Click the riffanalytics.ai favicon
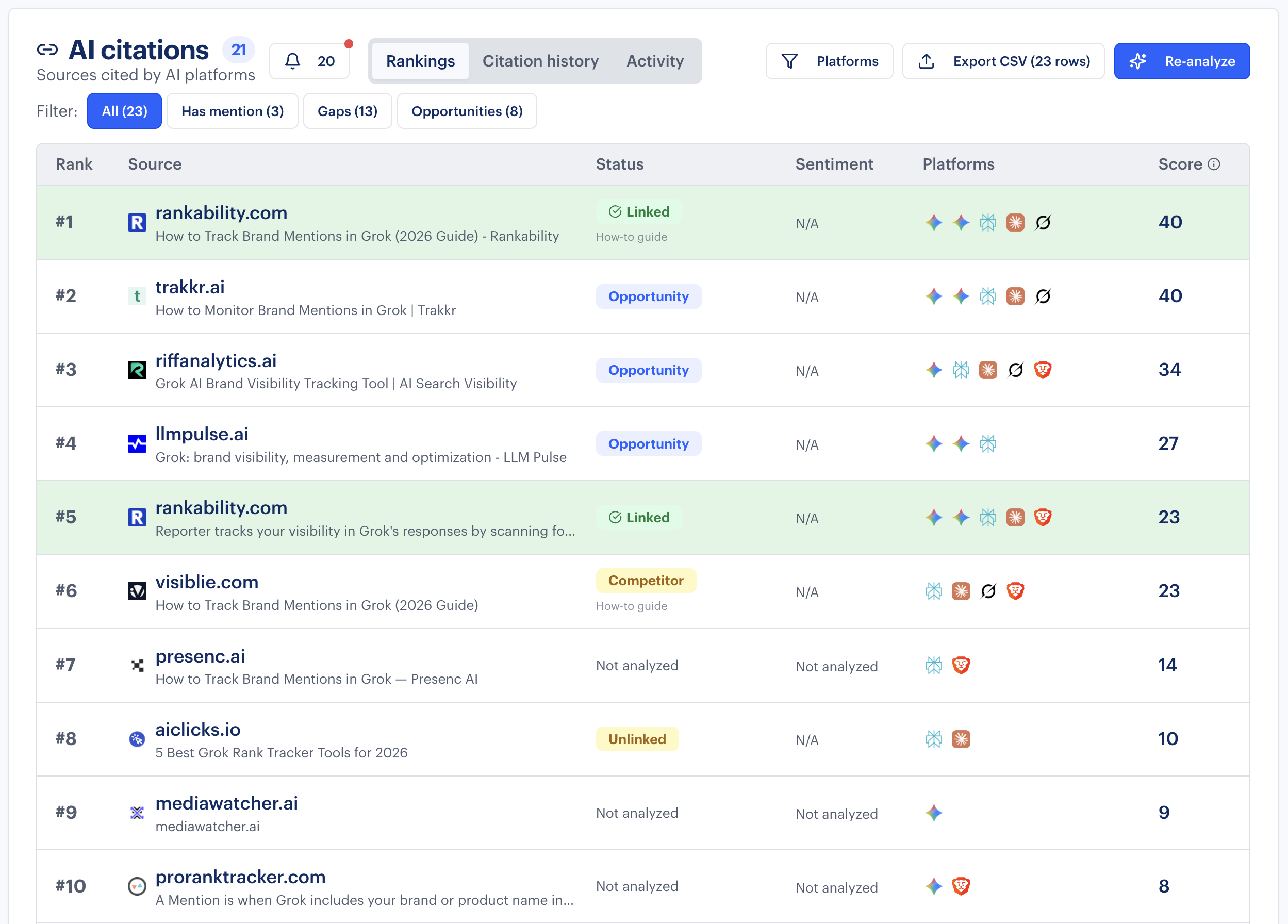The image size is (1288, 924). point(137,370)
